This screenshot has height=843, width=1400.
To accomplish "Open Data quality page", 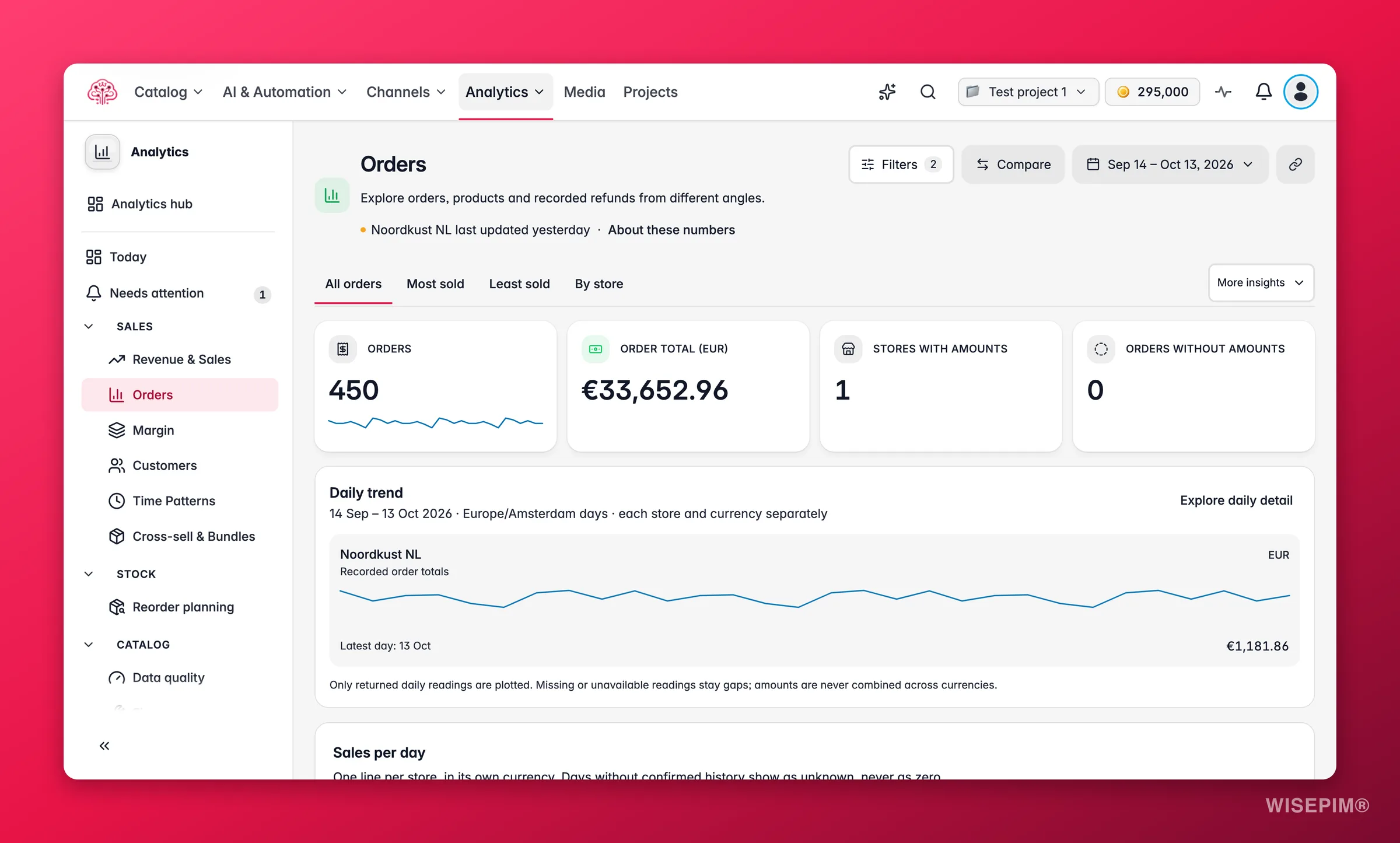I will click(x=180, y=677).
